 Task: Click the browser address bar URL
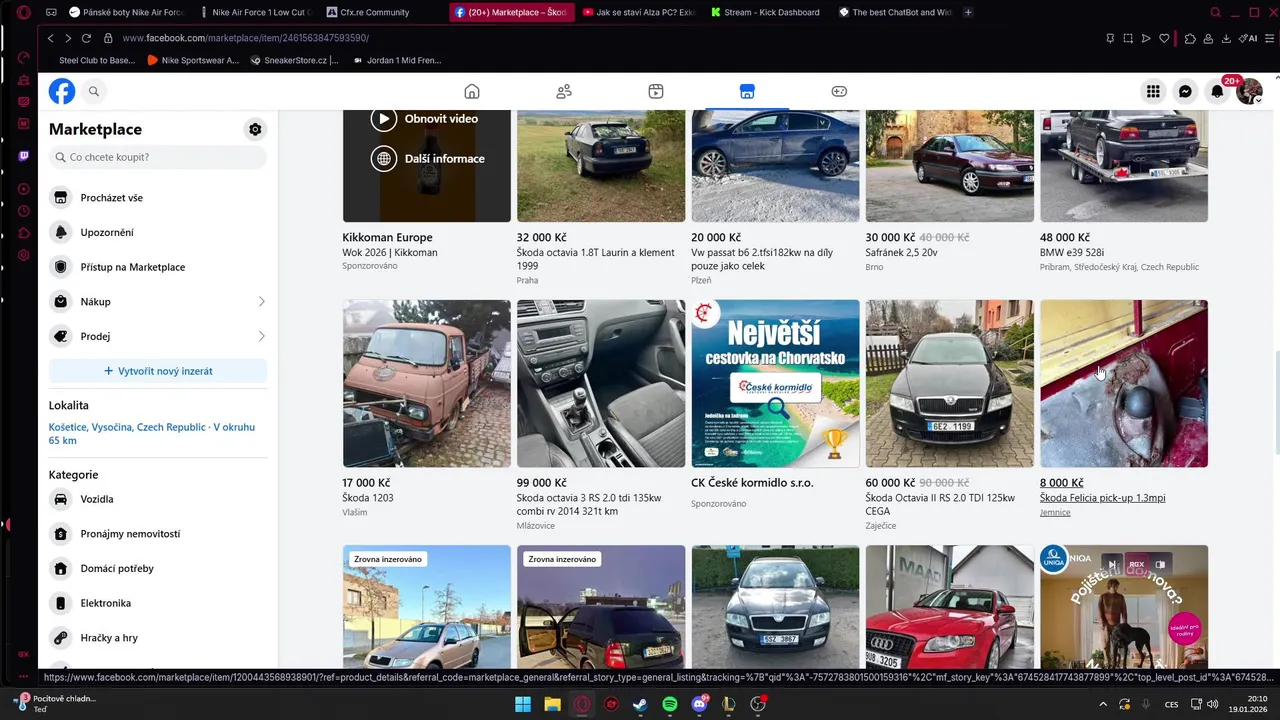pos(246,38)
